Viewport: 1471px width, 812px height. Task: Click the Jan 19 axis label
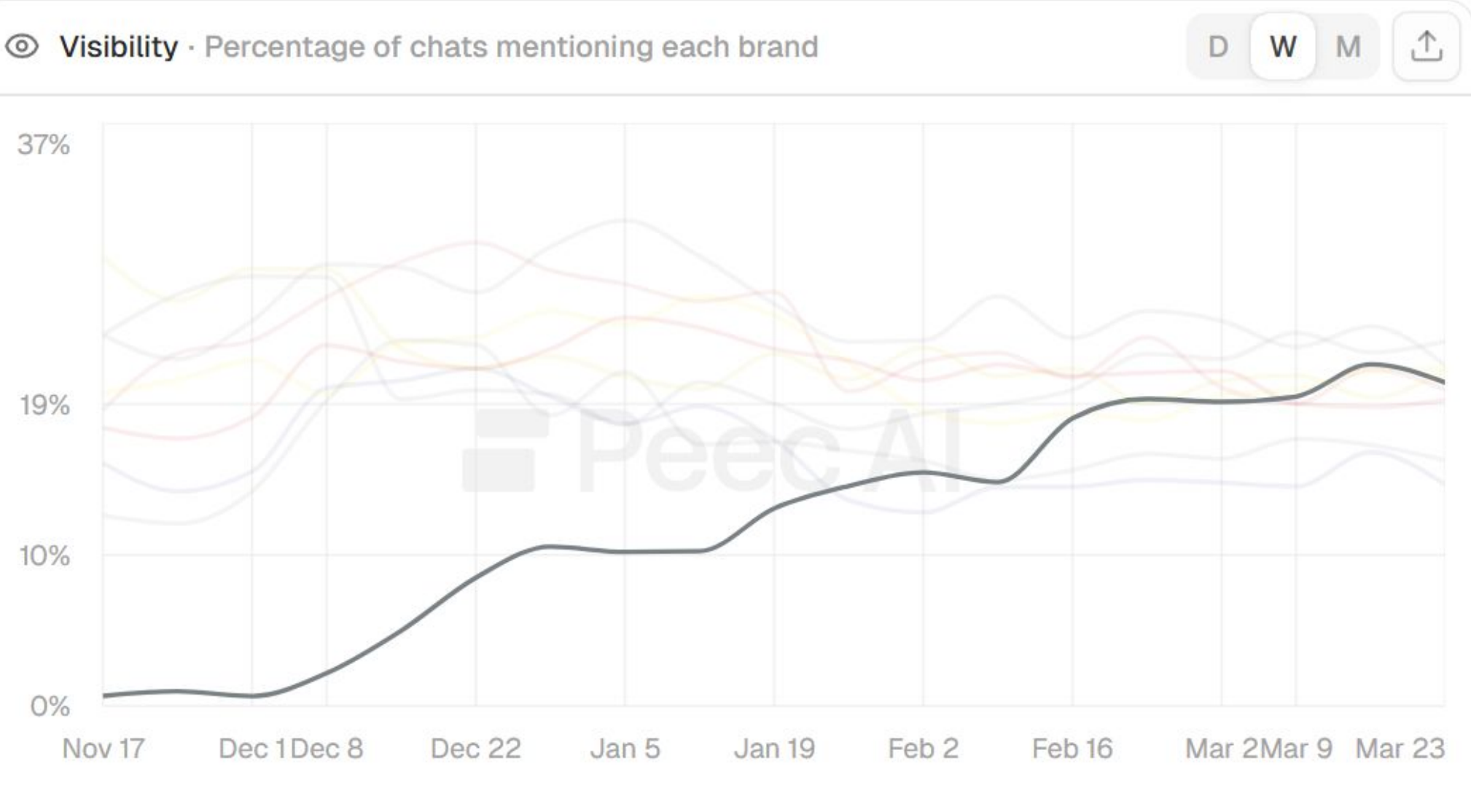point(774,749)
